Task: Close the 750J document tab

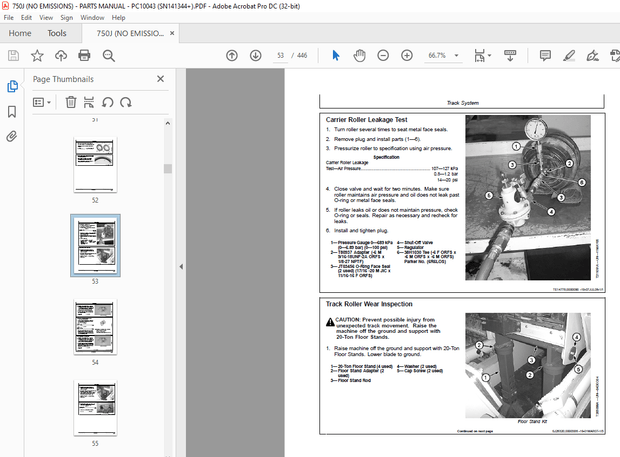Action: pyautogui.click(x=172, y=33)
